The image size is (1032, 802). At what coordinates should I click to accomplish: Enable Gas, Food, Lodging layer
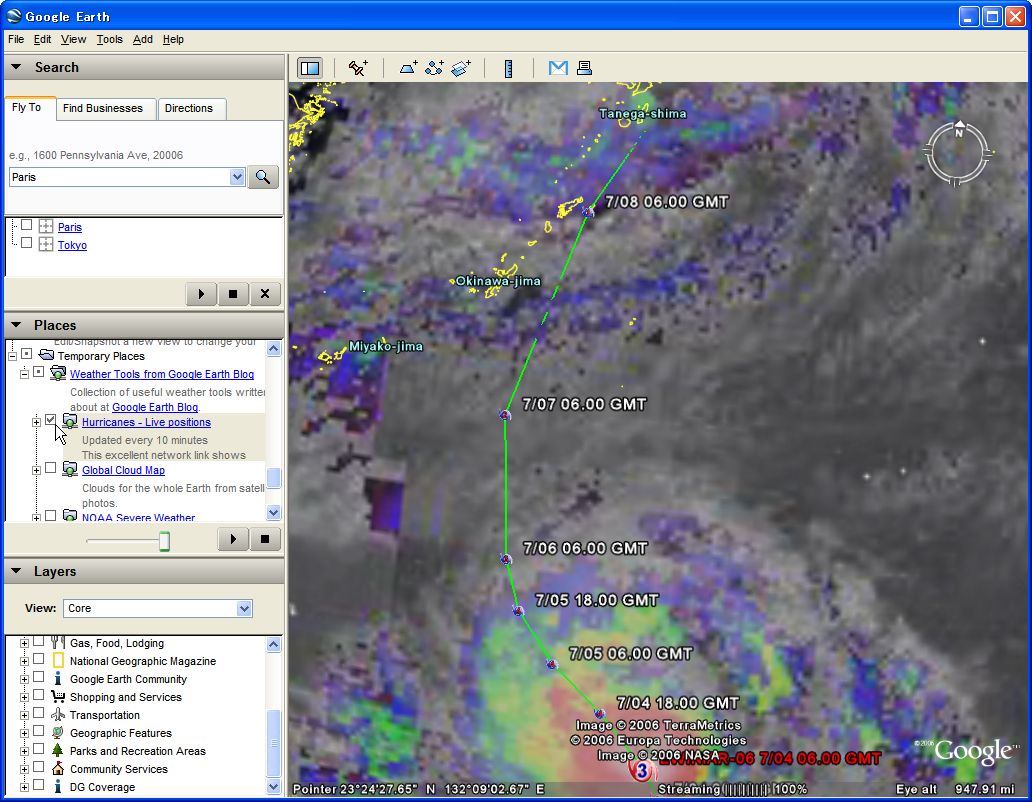39,641
